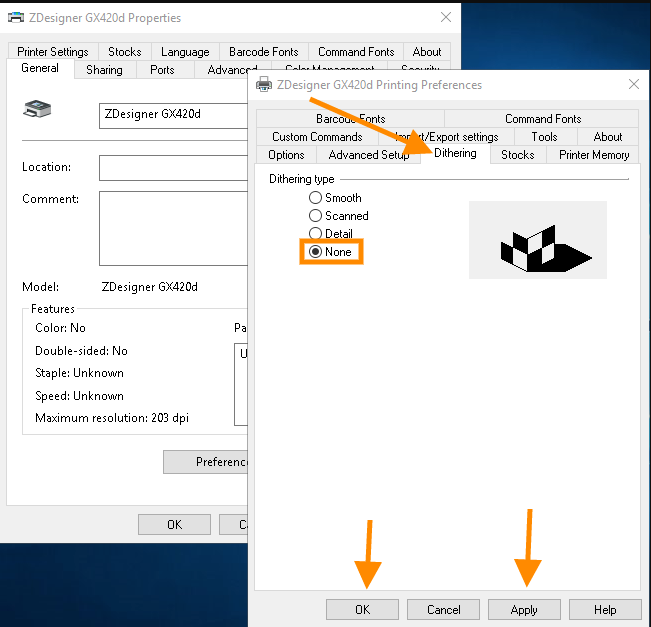Switch to Stocks tab in Printing Preferences
The image size is (651, 627).
[518, 155]
